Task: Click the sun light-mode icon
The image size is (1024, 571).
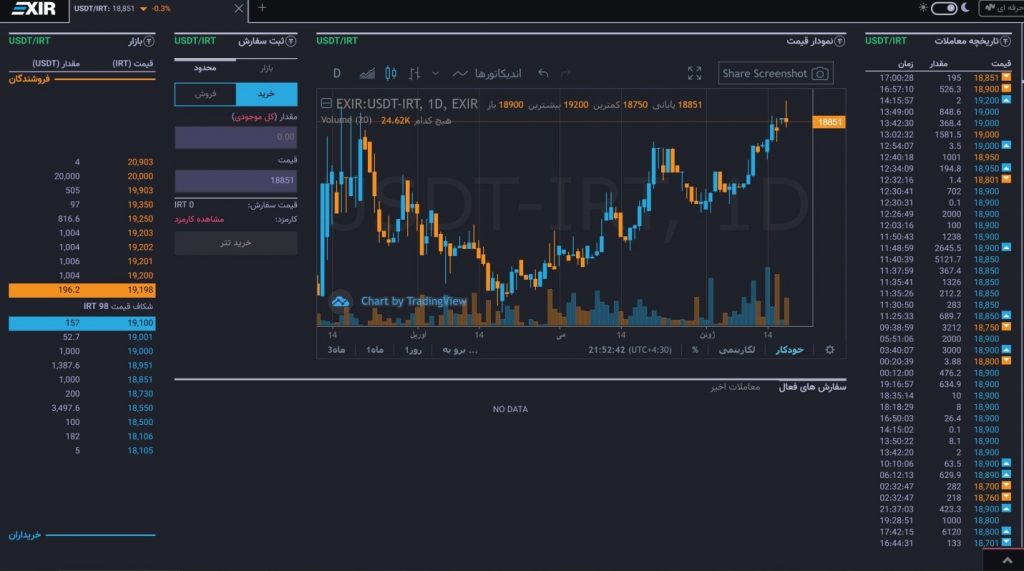Action: 923,8
